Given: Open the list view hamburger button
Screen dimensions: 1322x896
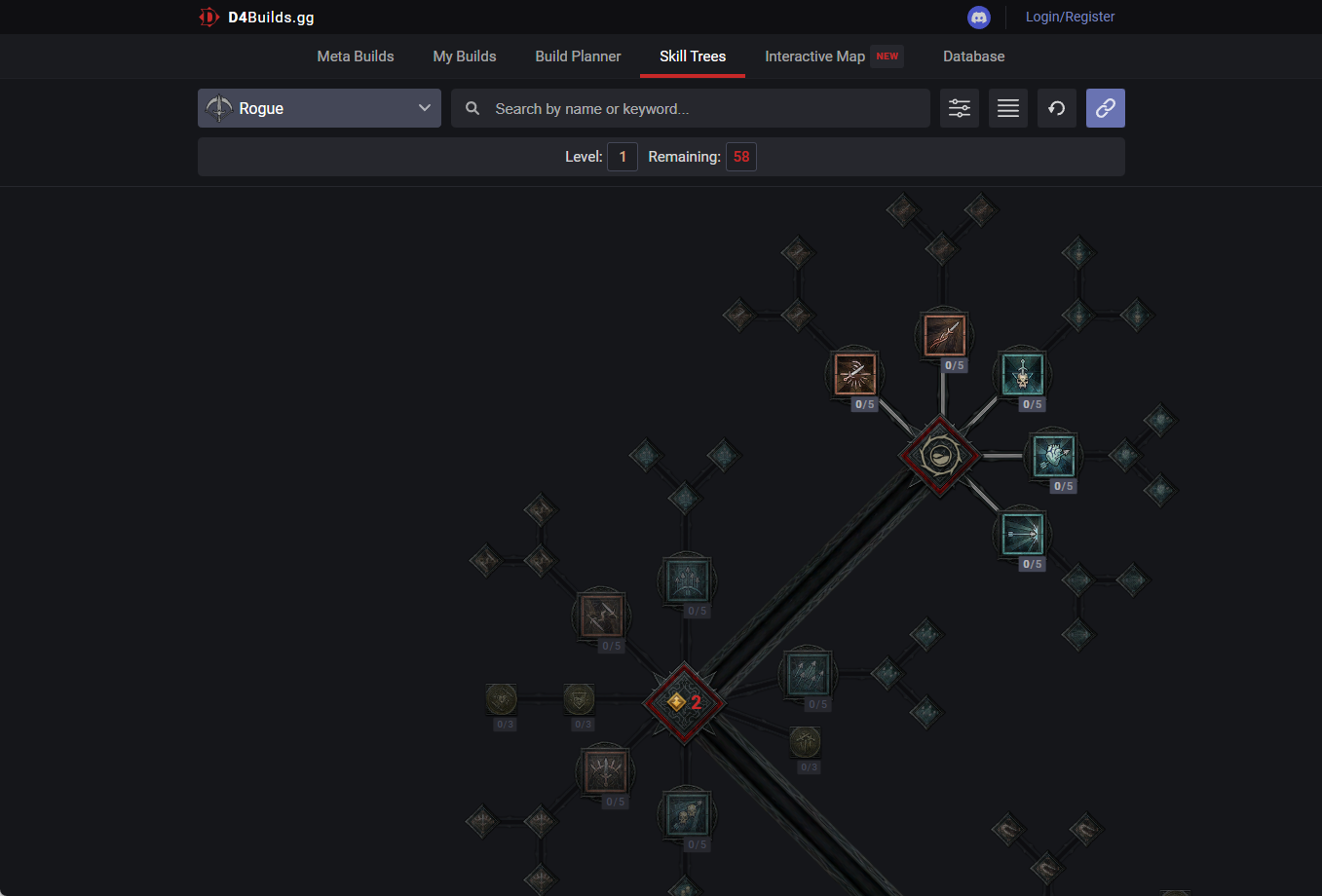Looking at the screenshot, I should 1008,108.
